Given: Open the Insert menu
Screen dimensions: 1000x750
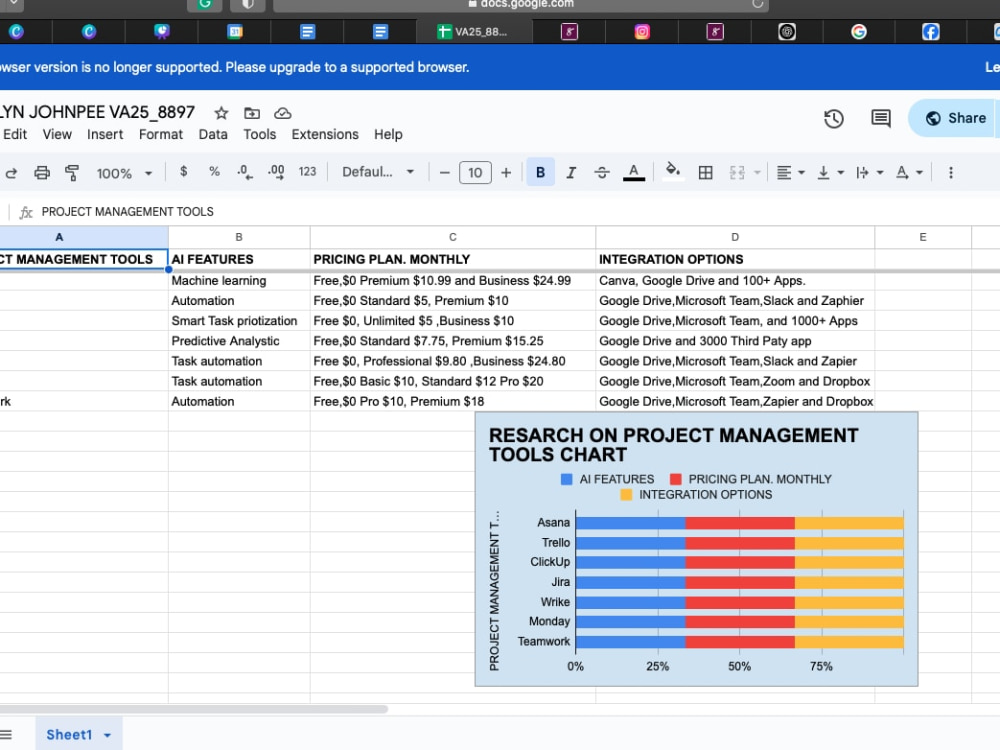Looking at the screenshot, I should coord(105,135).
